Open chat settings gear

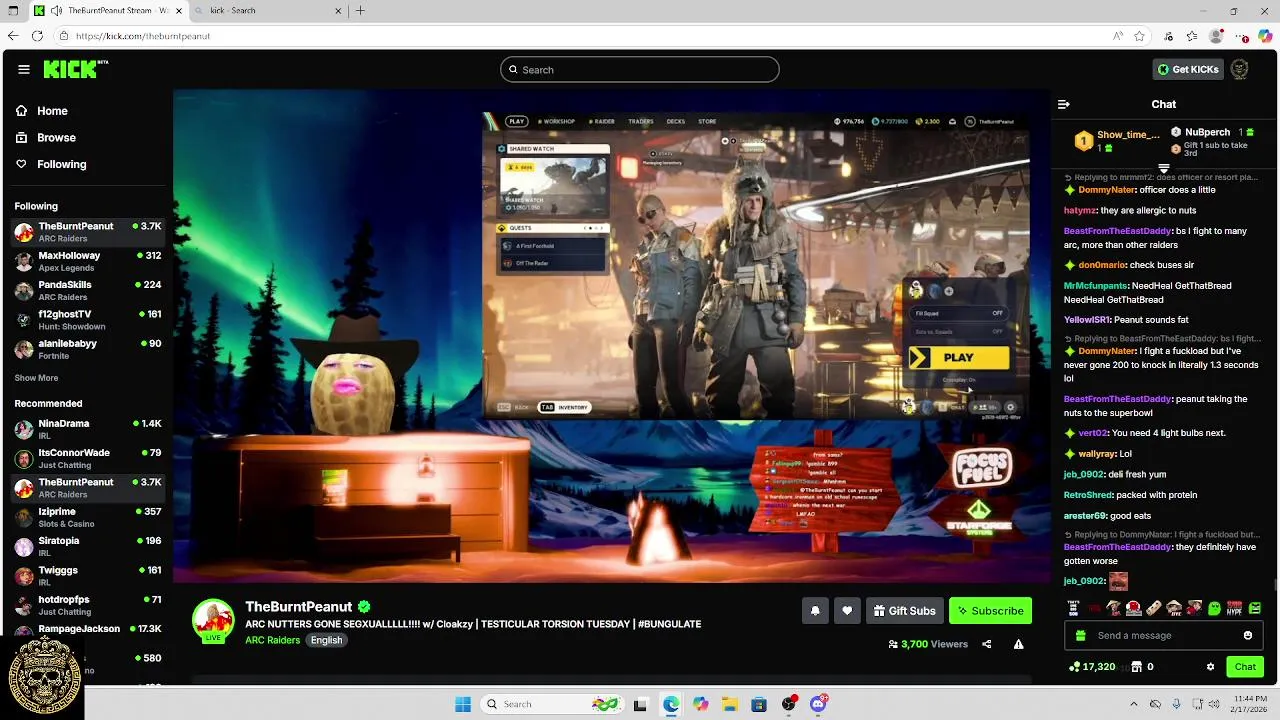click(1210, 667)
